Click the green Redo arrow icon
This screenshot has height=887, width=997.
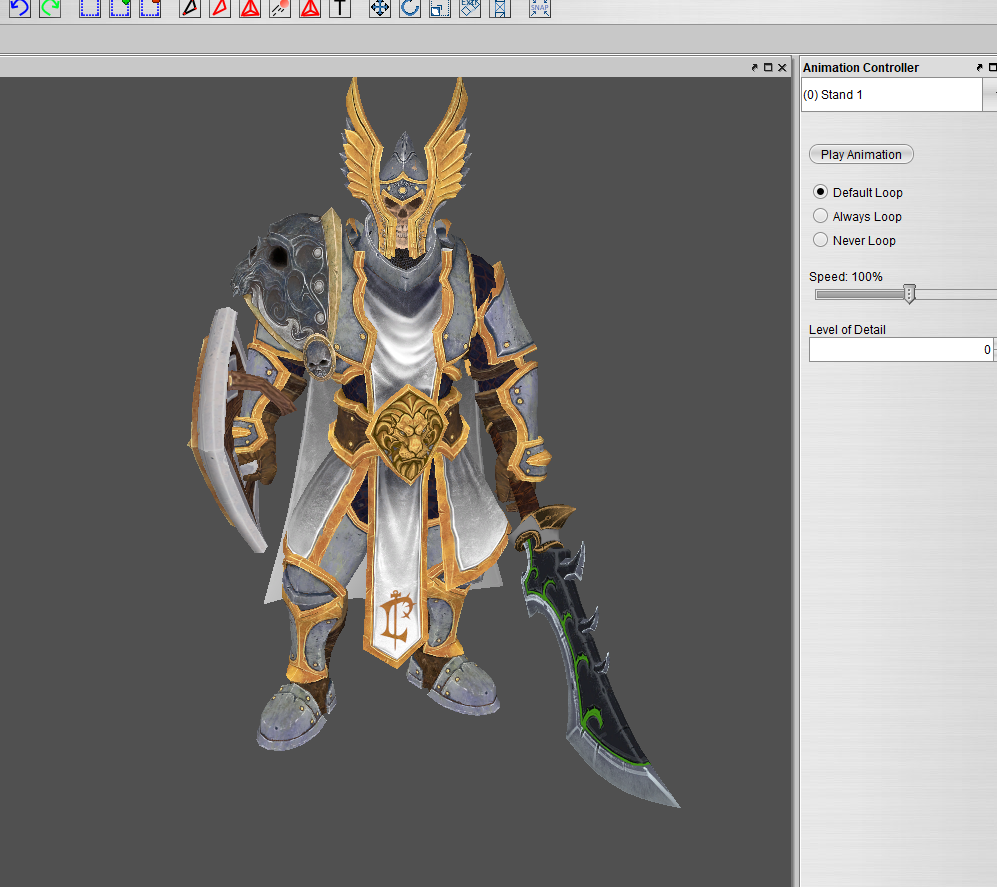pos(50,8)
